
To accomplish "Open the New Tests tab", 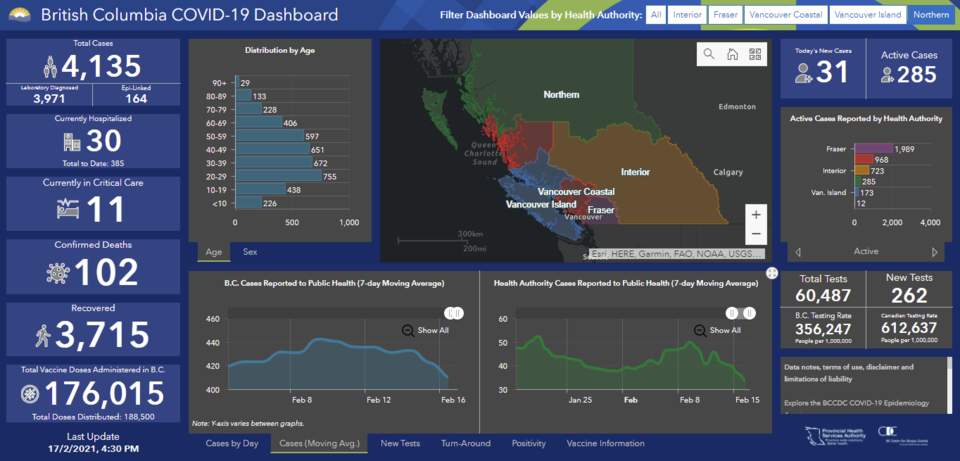I will pyautogui.click(x=399, y=443).
